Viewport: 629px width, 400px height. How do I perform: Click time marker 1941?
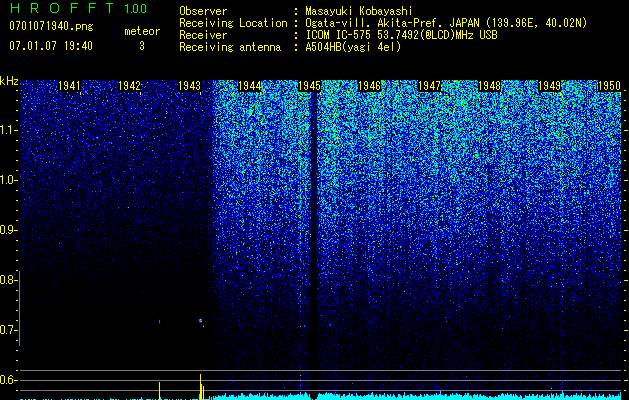tap(69, 86)
